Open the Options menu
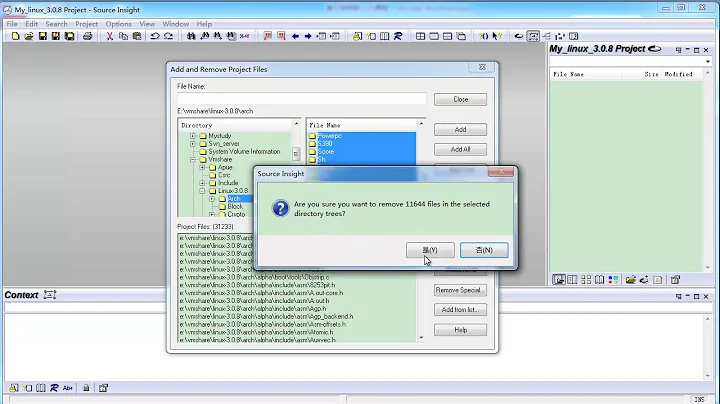 (x=118, y=24)
